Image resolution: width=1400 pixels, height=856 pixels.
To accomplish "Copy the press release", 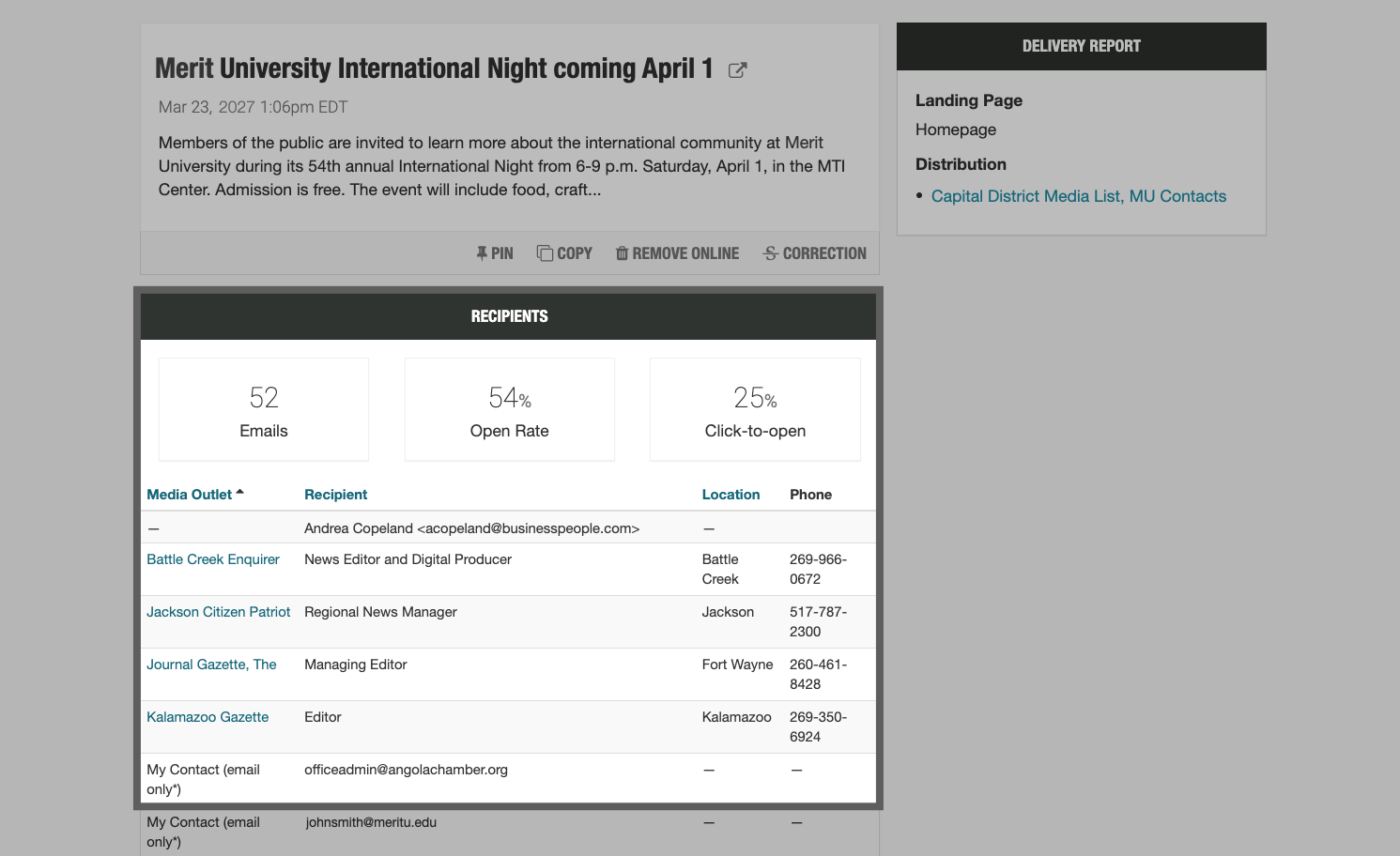I will (563, 252).
